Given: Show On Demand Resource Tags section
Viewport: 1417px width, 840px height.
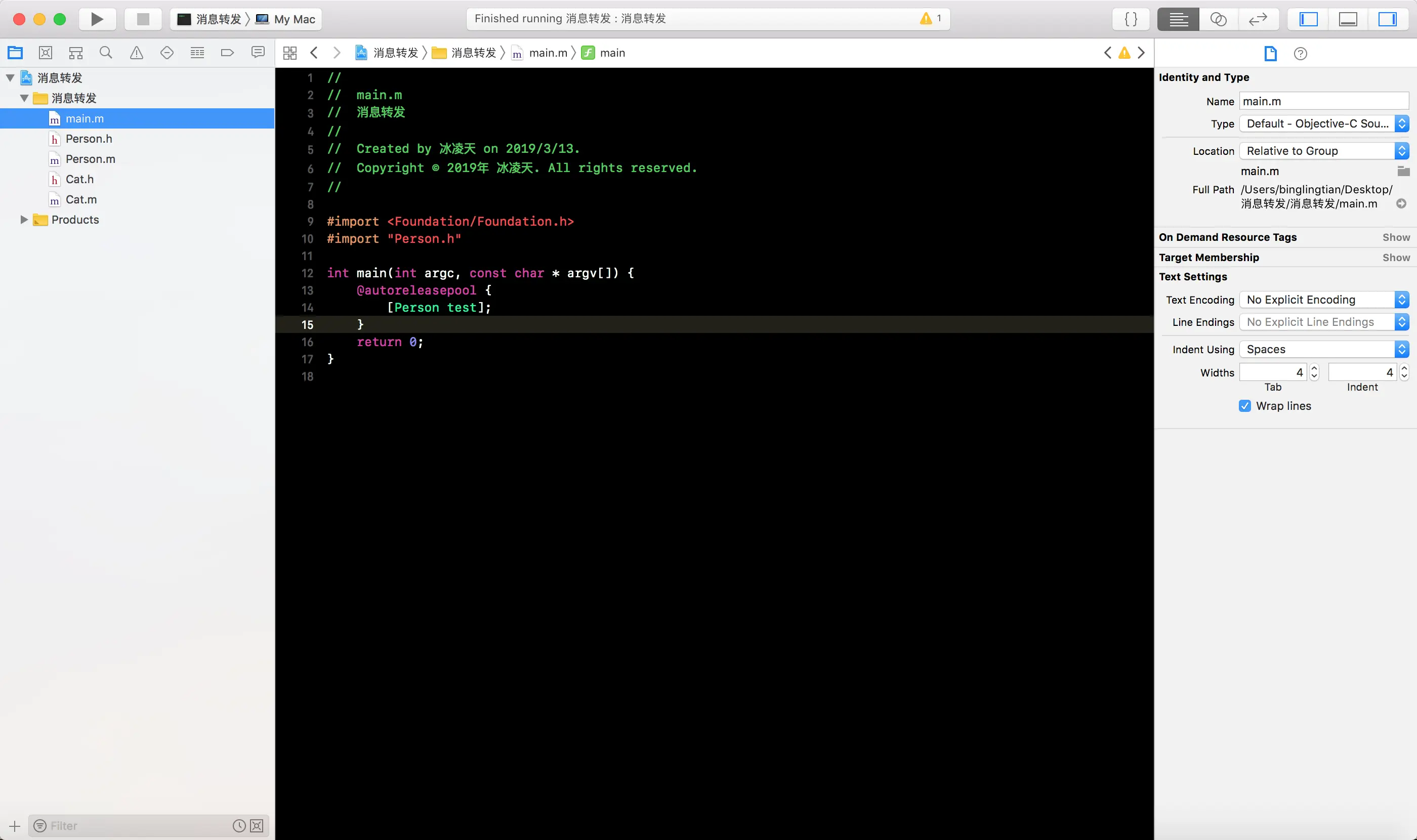Looking at the screenshot, I should 1395,237.
